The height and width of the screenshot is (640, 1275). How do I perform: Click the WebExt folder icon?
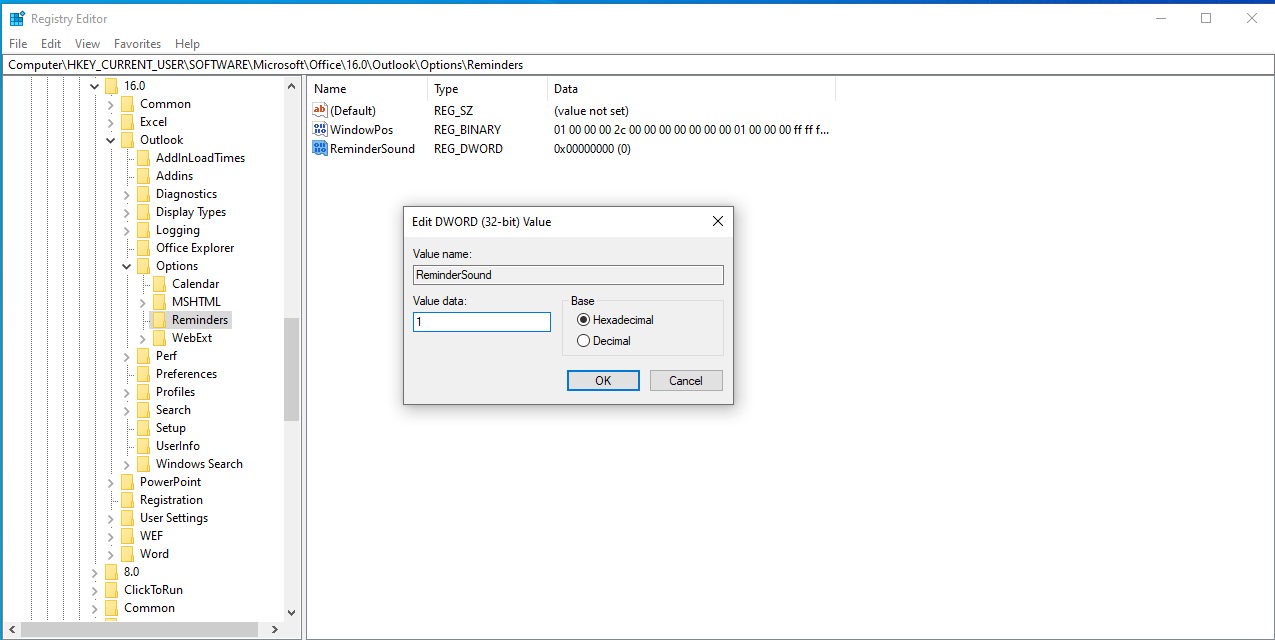[159, 338]
